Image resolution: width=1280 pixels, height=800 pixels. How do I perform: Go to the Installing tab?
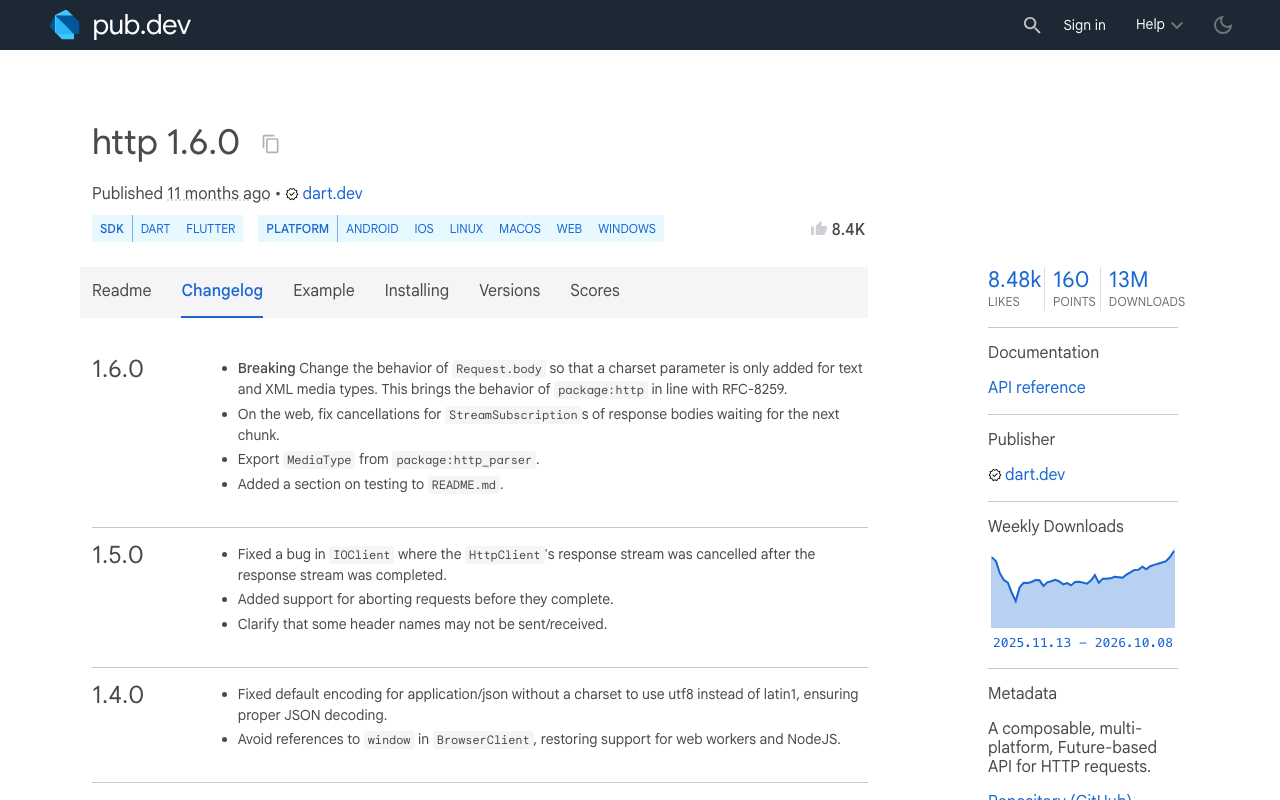click(417, 291)
